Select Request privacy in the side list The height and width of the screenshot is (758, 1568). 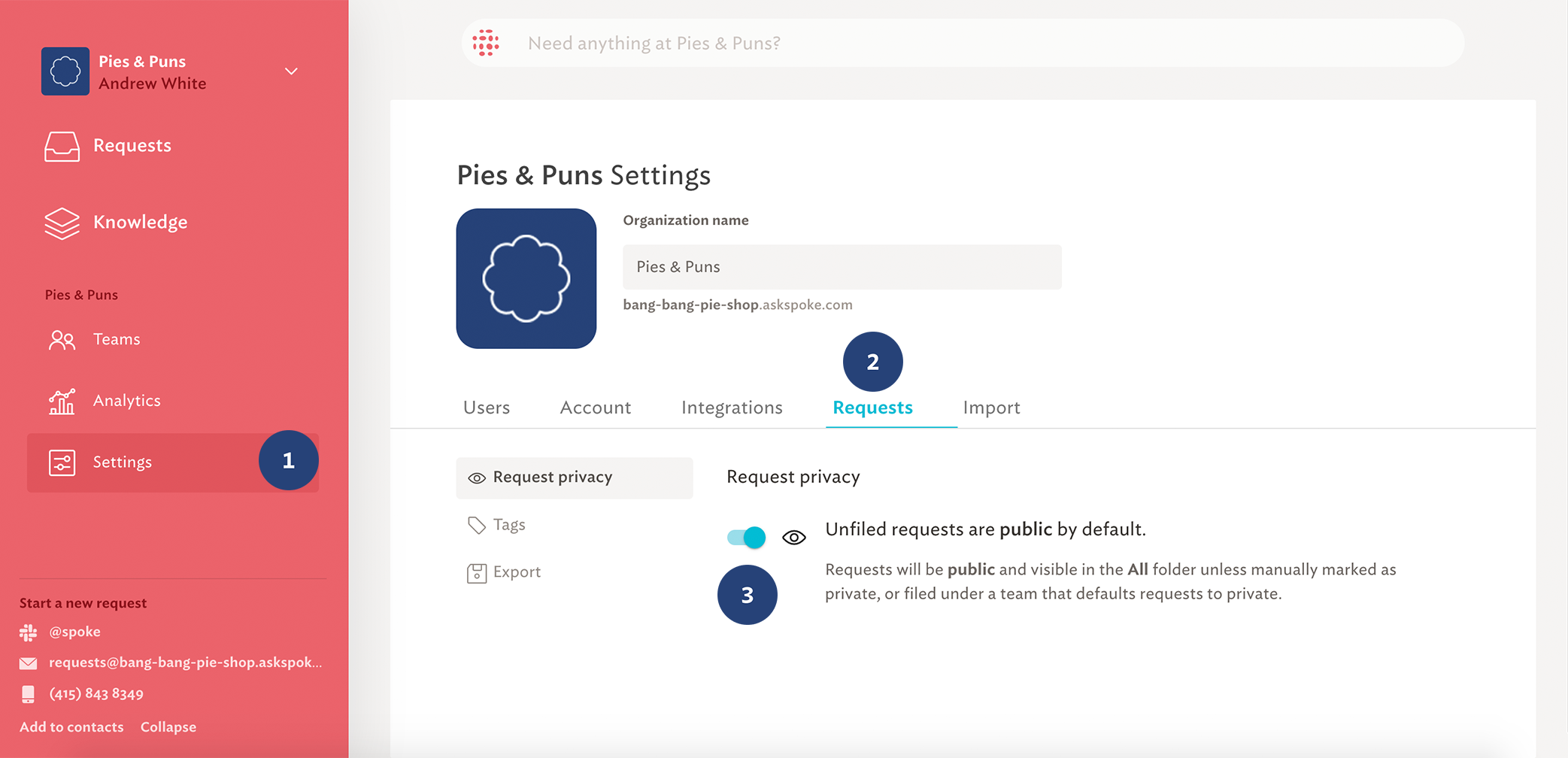pos(575,478)
